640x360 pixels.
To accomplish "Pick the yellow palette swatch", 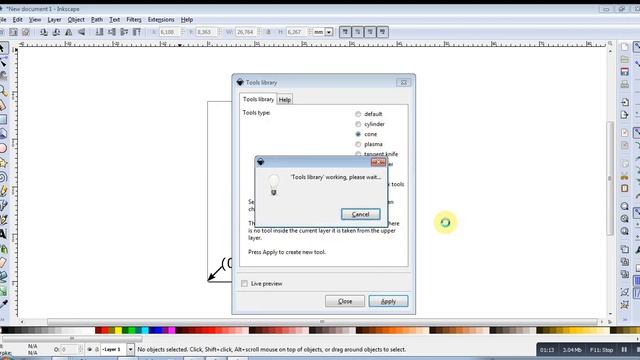I will pyautogui.click(x=118, y=331).
